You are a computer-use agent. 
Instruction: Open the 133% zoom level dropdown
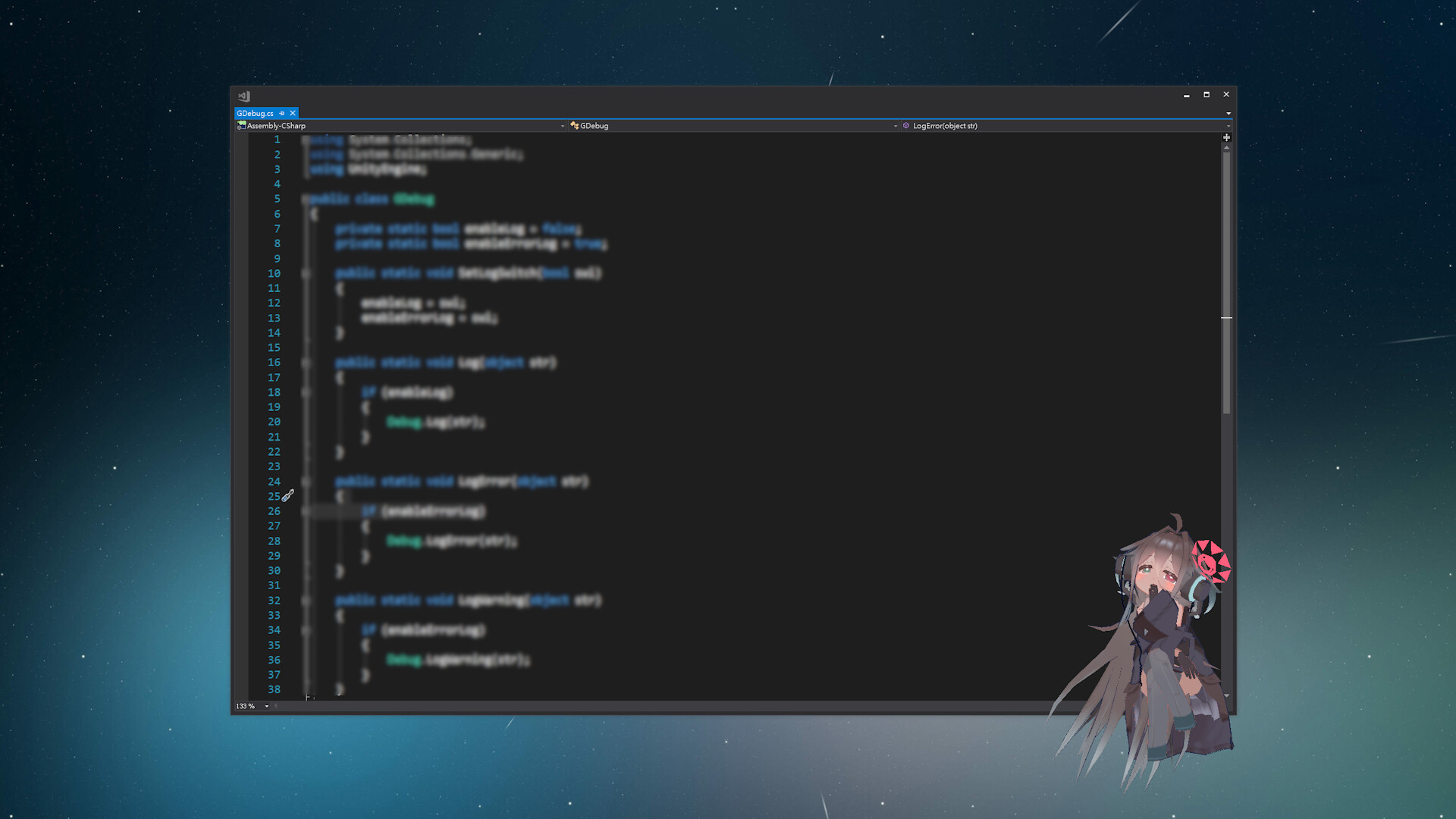coord(266,706)
